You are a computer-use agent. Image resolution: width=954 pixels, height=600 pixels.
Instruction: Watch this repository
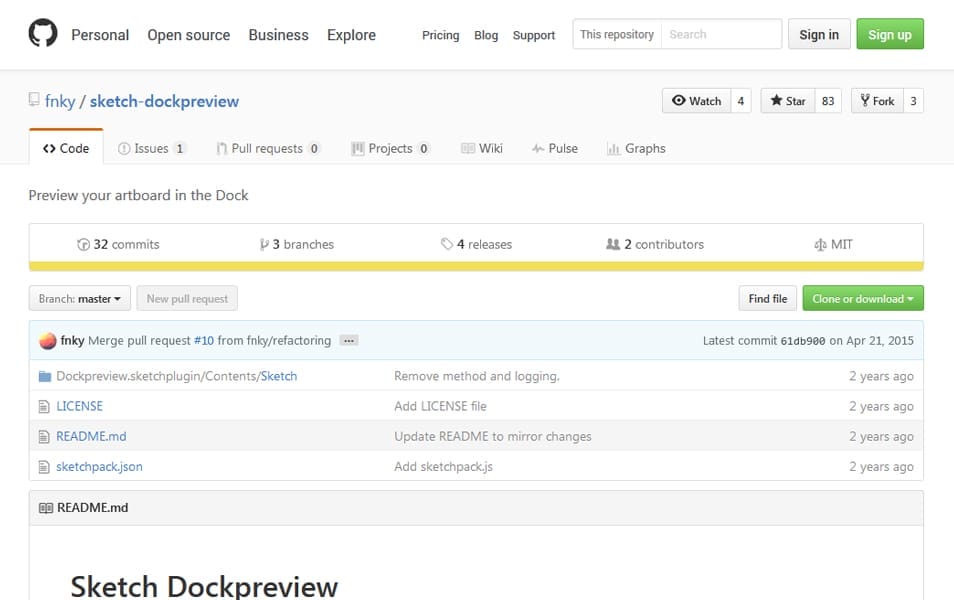pos(697,101)
